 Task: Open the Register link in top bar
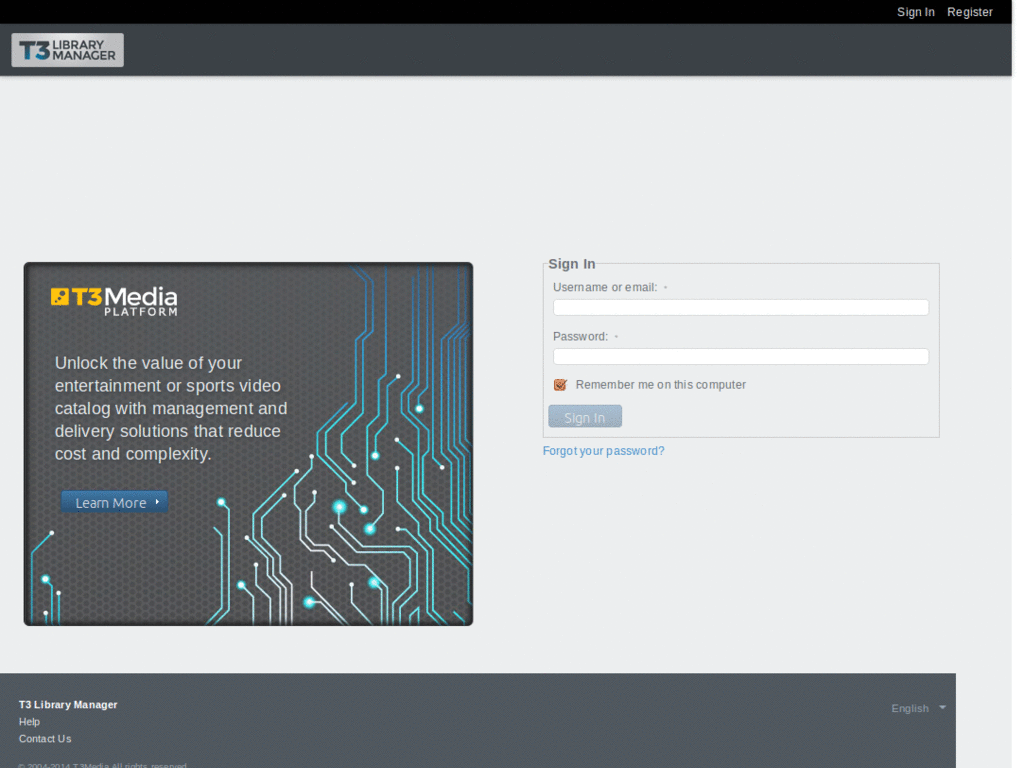point(969,12)
